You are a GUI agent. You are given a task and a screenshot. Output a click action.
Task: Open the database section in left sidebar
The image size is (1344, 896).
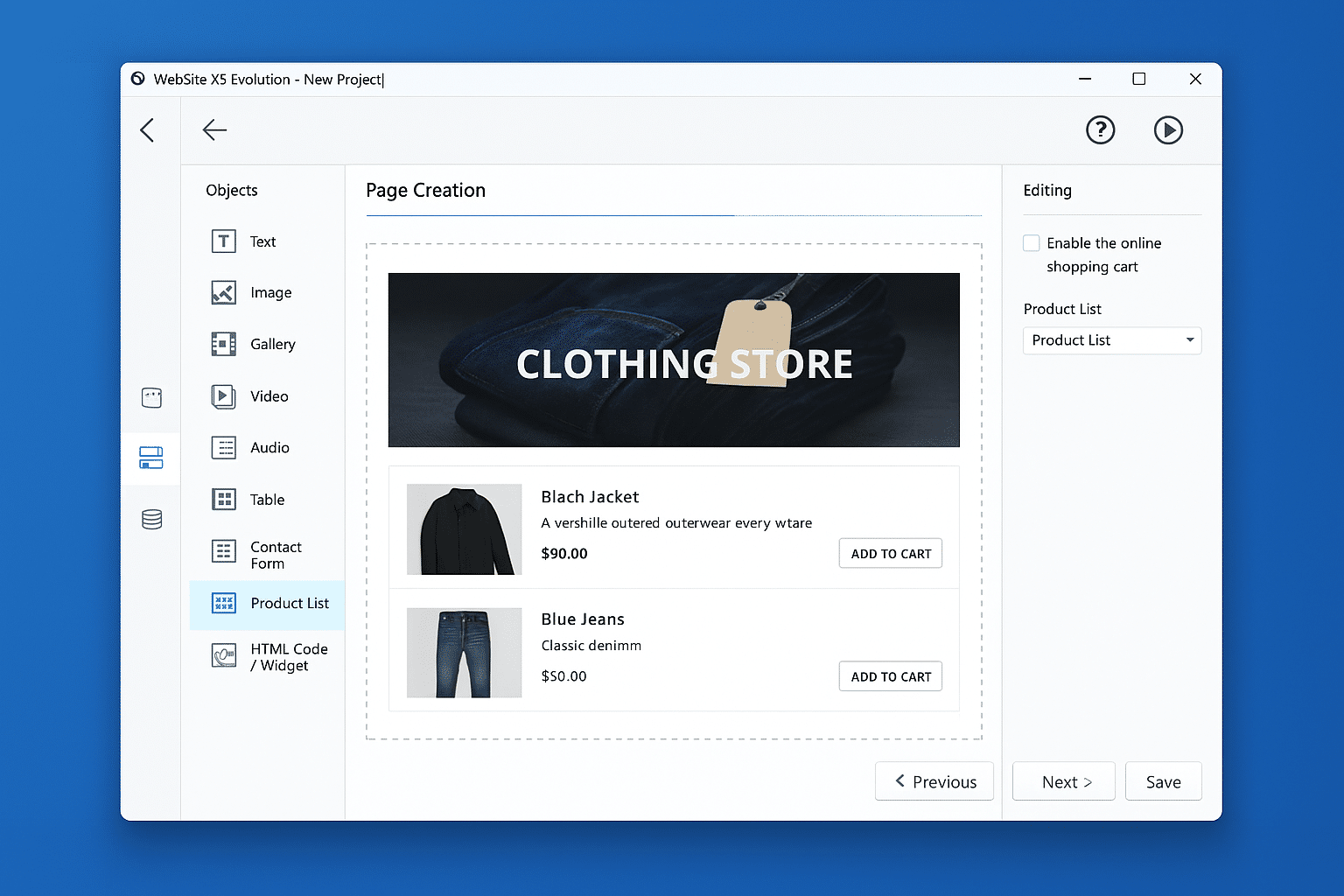point(150,519)
